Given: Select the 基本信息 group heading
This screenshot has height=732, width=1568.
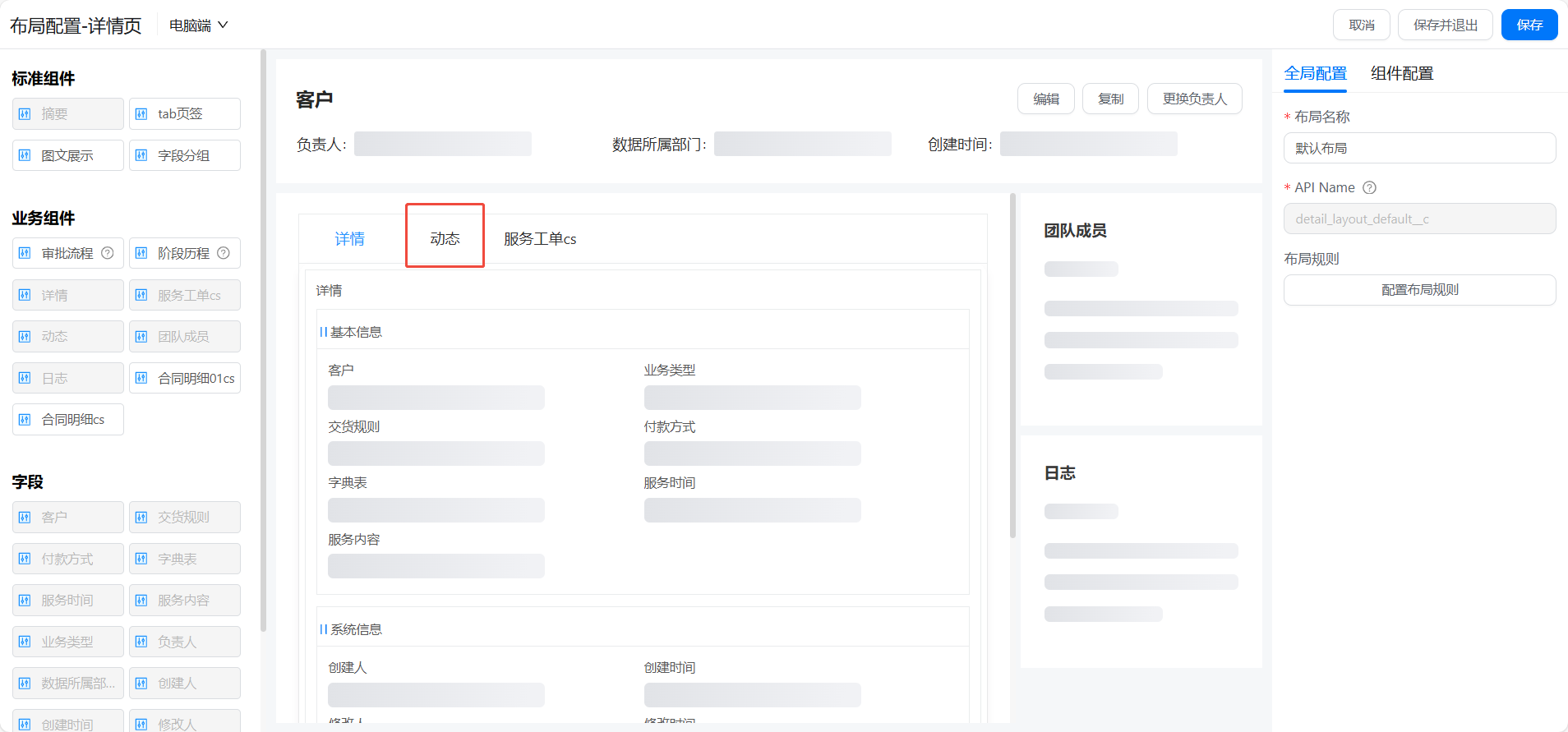Looking at the screenshot, I should [356, 332].
